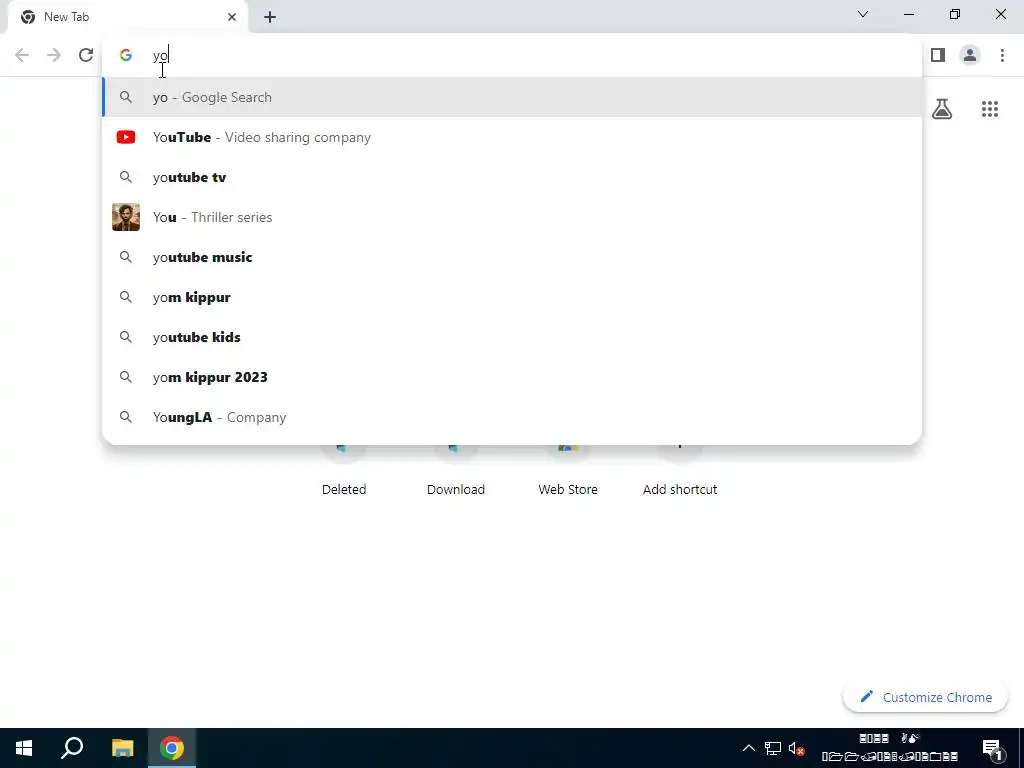Select 'yo - Google Search' suggestion
This screenshot has width=1024, height=768.
coord(512,97)
